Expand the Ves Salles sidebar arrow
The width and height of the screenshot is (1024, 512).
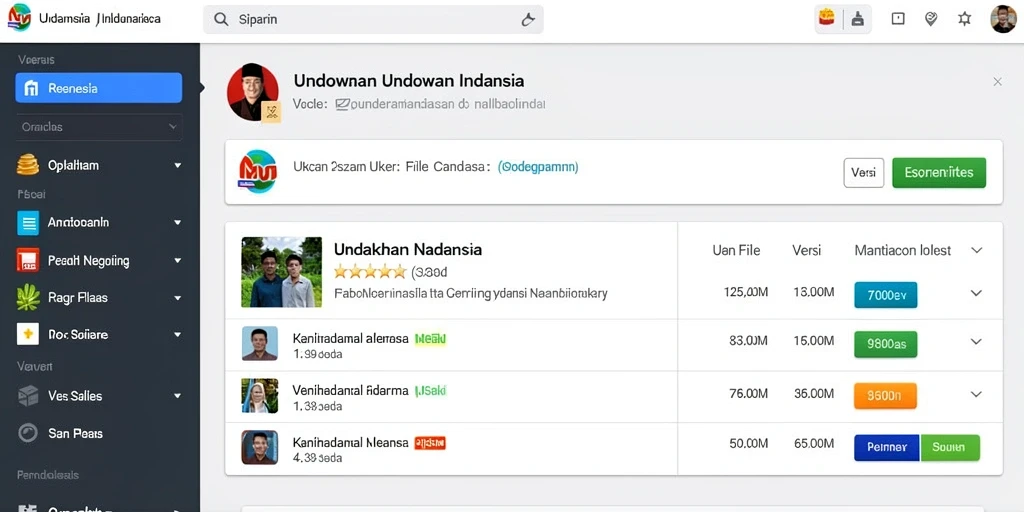(178, 396)
